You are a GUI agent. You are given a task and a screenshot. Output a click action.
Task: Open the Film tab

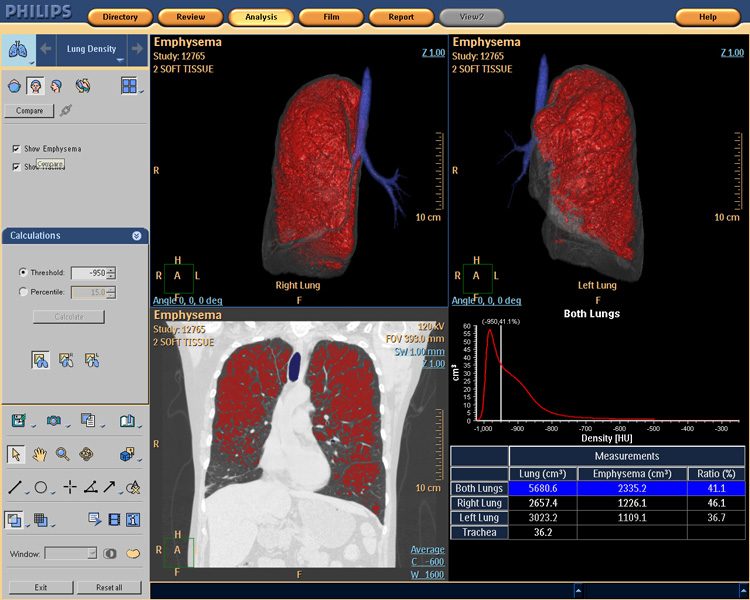tap(331, 17)
